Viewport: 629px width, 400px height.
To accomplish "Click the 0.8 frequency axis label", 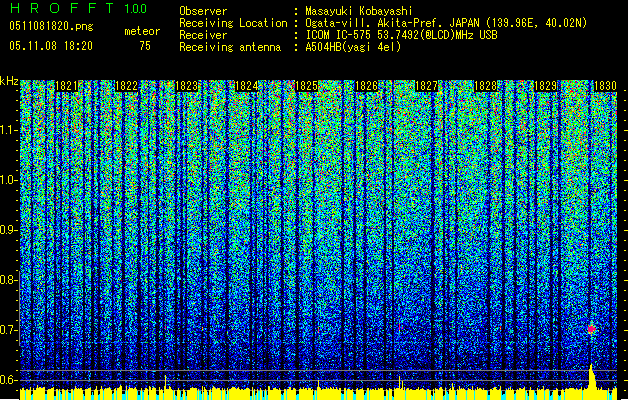I will point(9,280).
